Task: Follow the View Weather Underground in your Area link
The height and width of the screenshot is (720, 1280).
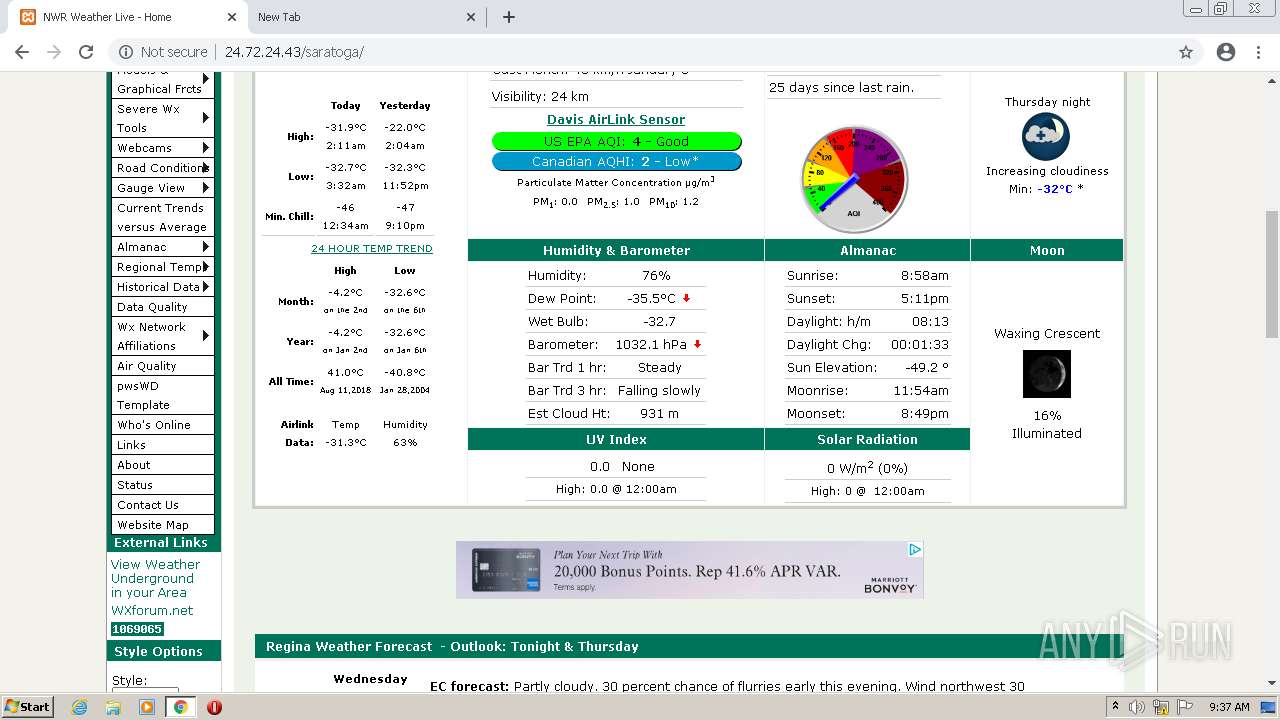Action: [x=155, y=578]
